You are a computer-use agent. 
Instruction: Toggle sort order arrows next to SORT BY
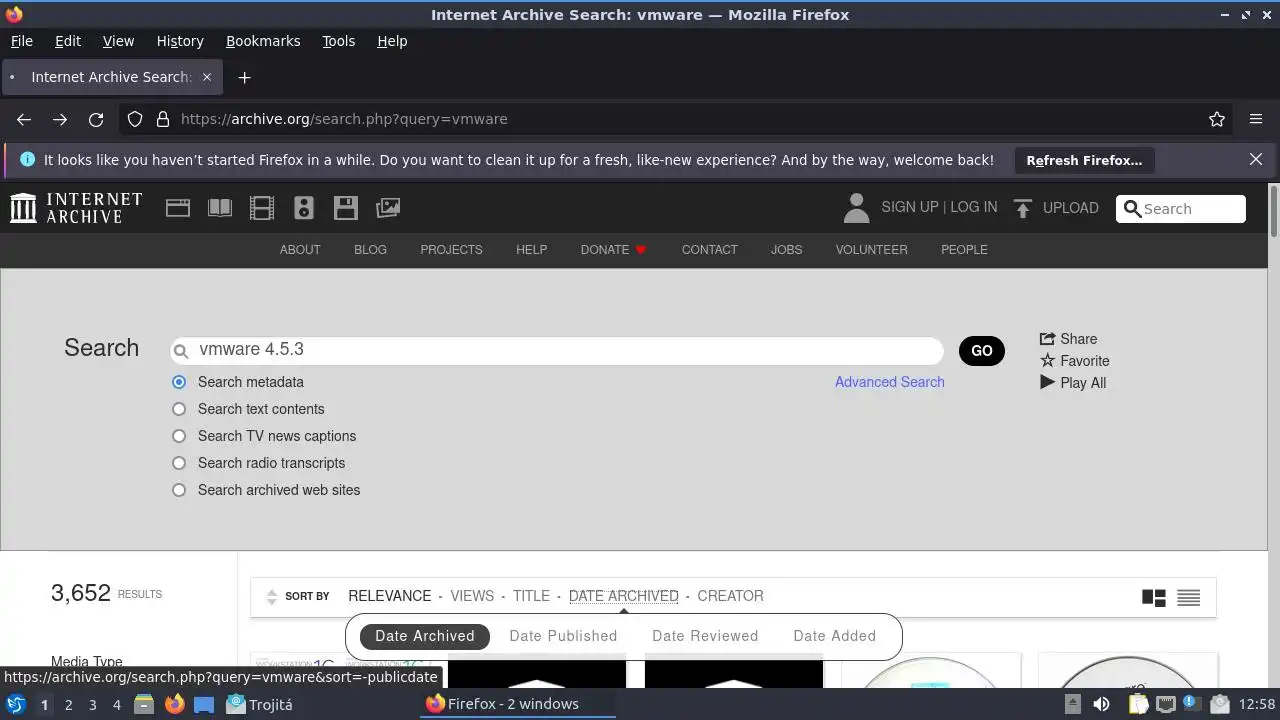click(271, 597)
